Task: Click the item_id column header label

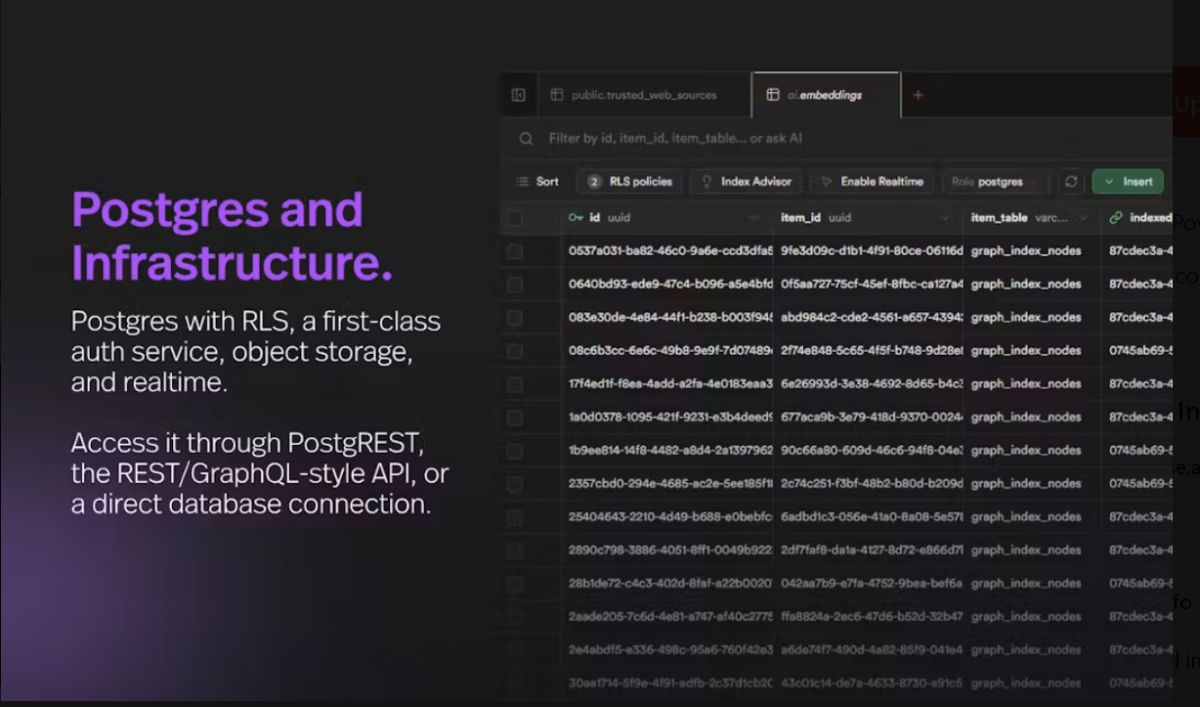Action: click(802, 217)
